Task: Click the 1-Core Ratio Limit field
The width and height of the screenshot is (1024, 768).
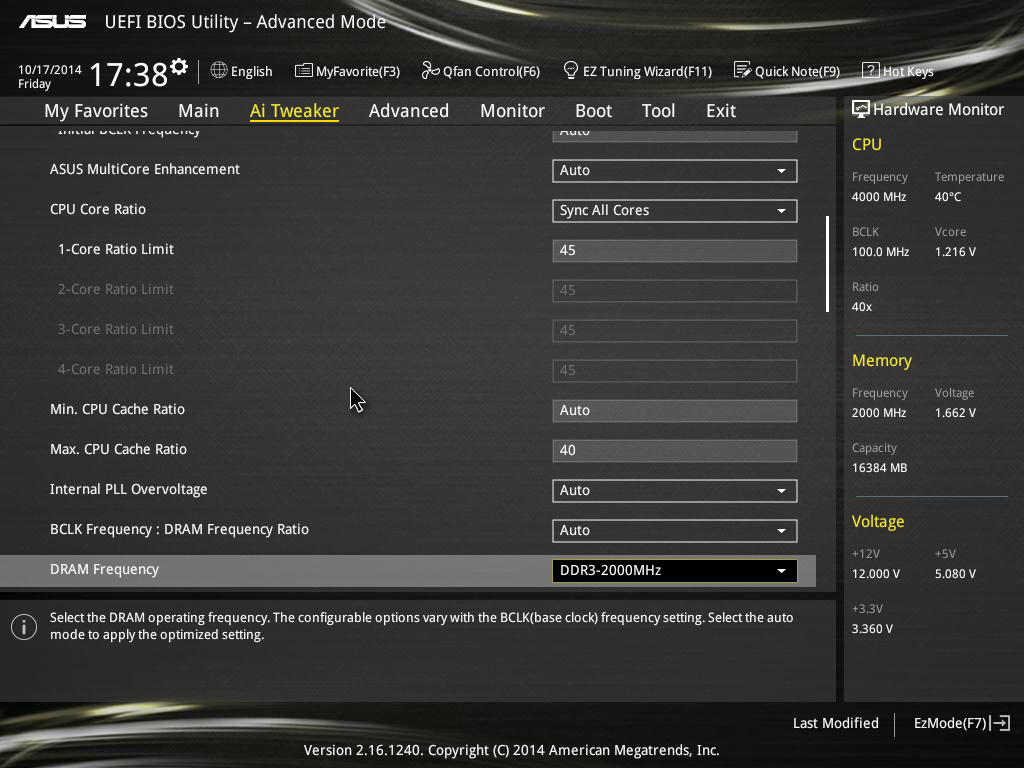Action: click(x=675, y=251)
